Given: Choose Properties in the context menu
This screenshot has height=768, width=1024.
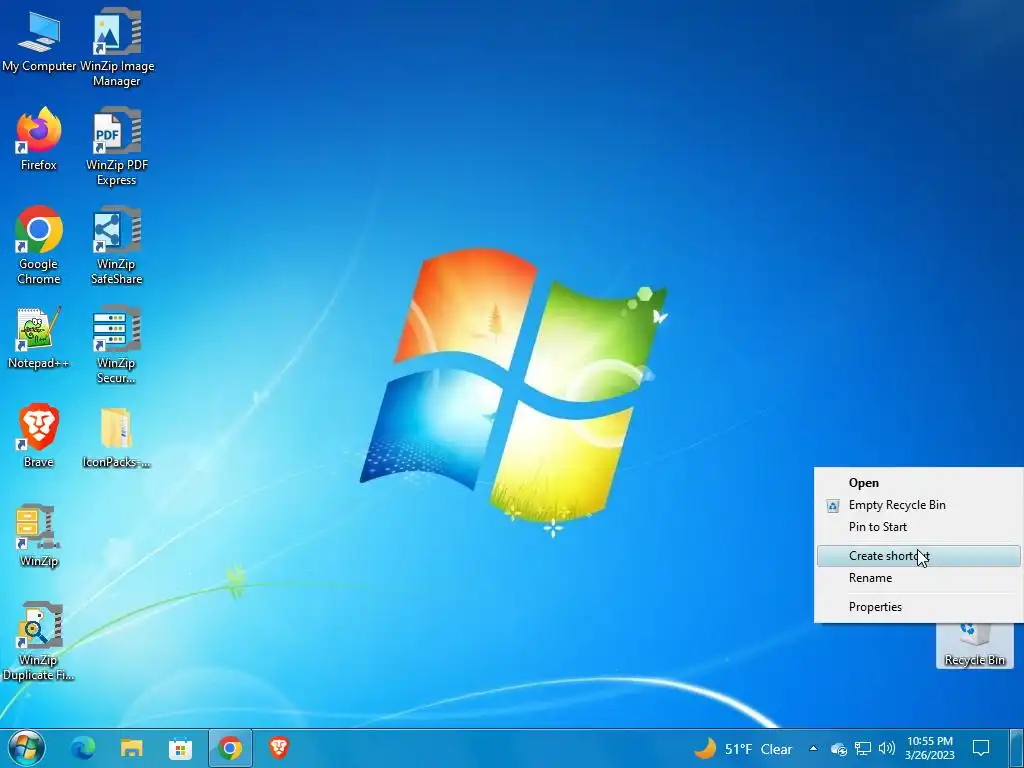Looking at the screenshot, I should (x=918, y=607).
